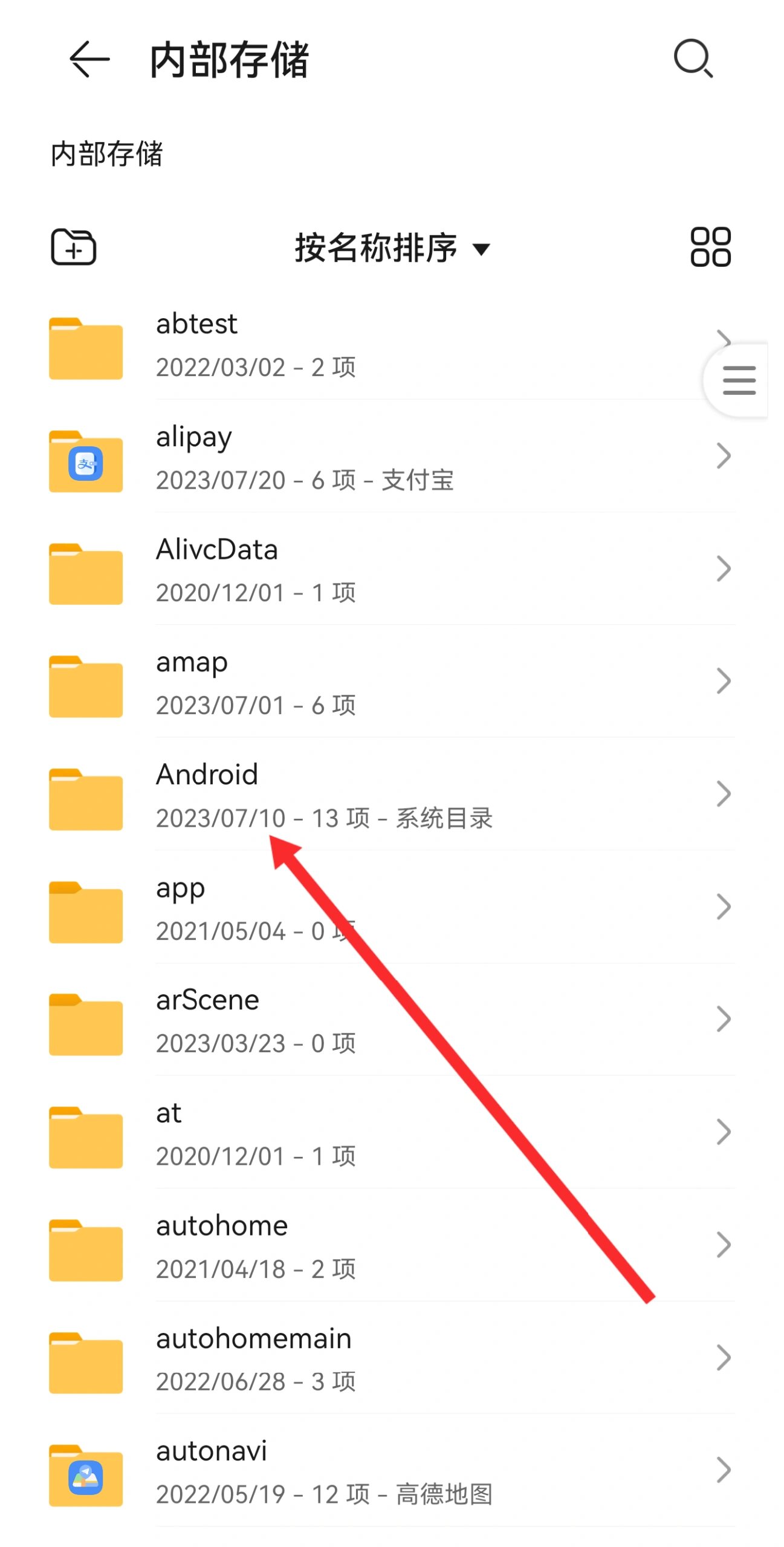The image size is (784, 1547).
Task: Tap the back arrow icon
Action: coord(89,59)
